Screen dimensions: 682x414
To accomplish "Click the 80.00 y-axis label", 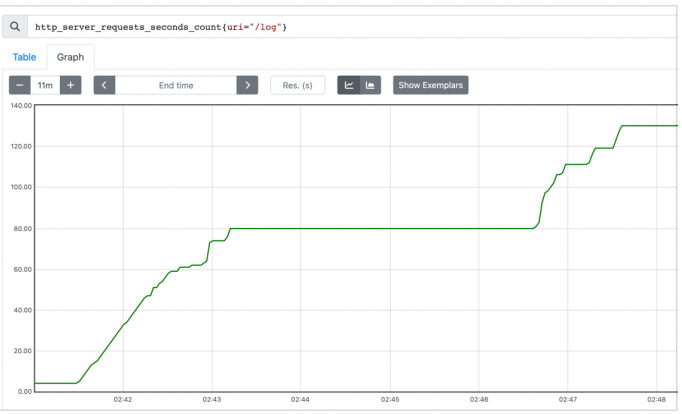I will pyautogui.click(x=23, y=228).
